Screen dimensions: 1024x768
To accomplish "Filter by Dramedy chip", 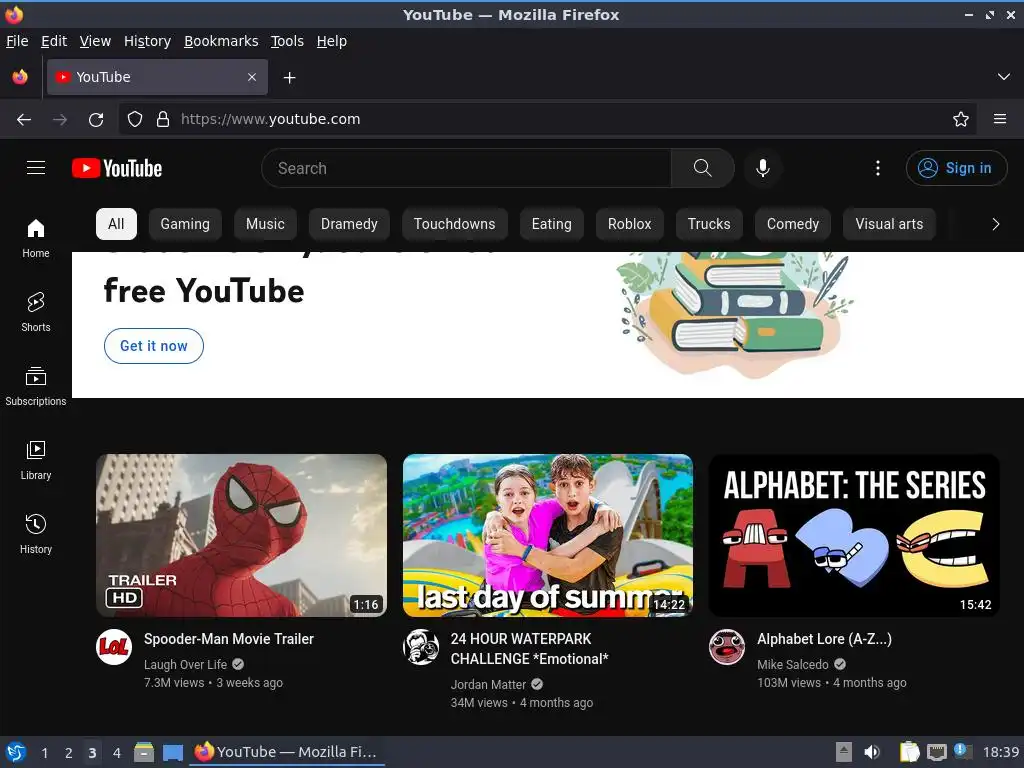I will point(349,224).
